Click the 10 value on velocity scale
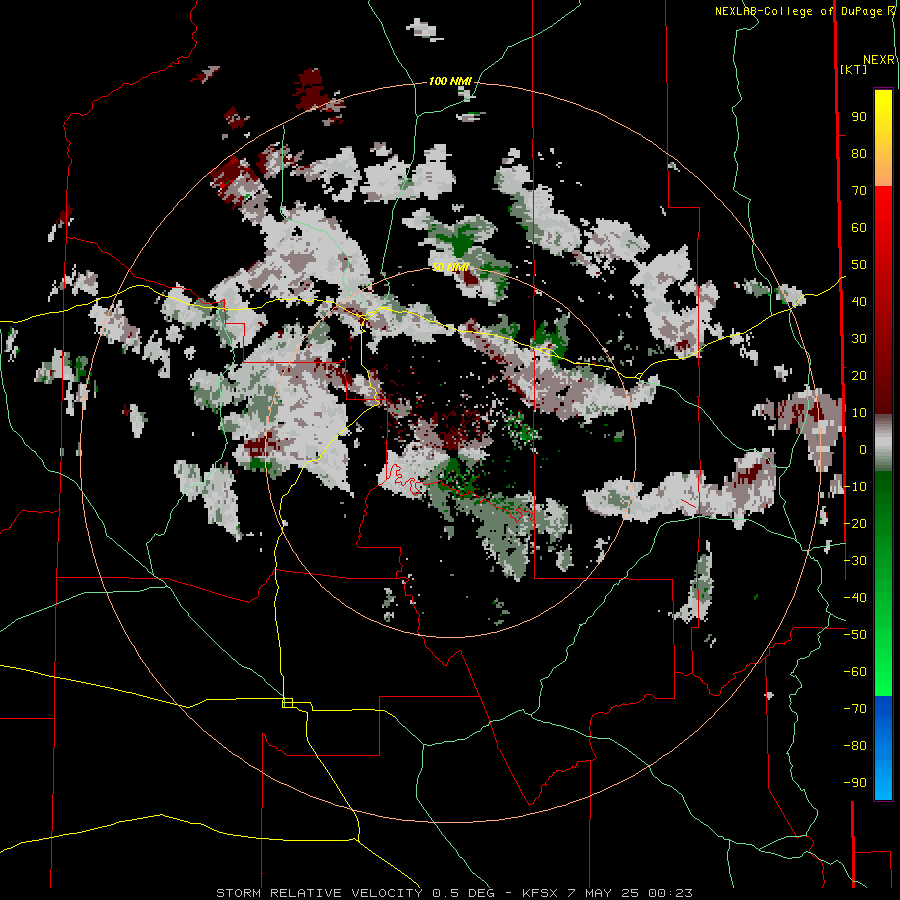The width and height of the screenshot is (900, 900). click(x=859, y=413)
